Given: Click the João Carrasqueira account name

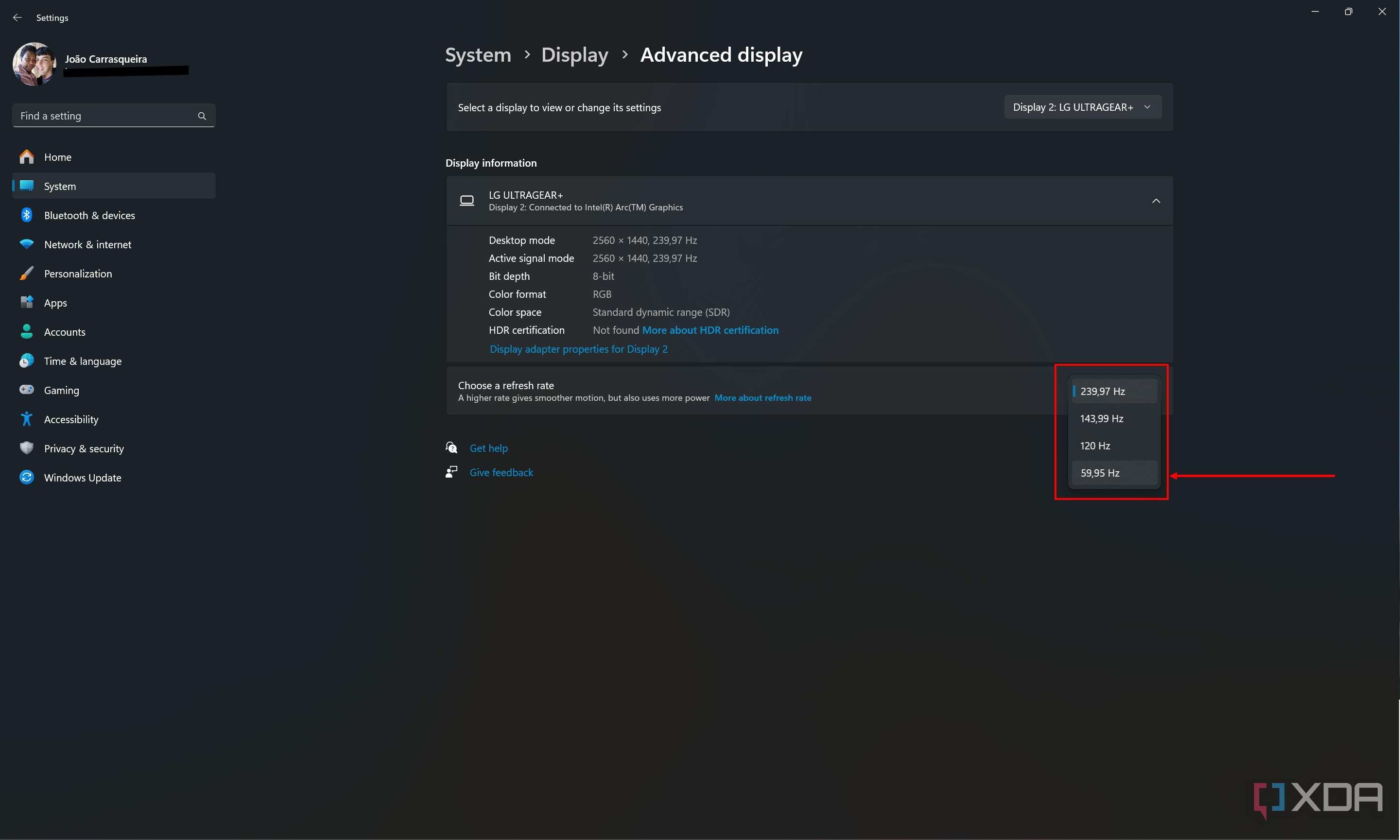Looking at the screenshot, I should (106, 59).
